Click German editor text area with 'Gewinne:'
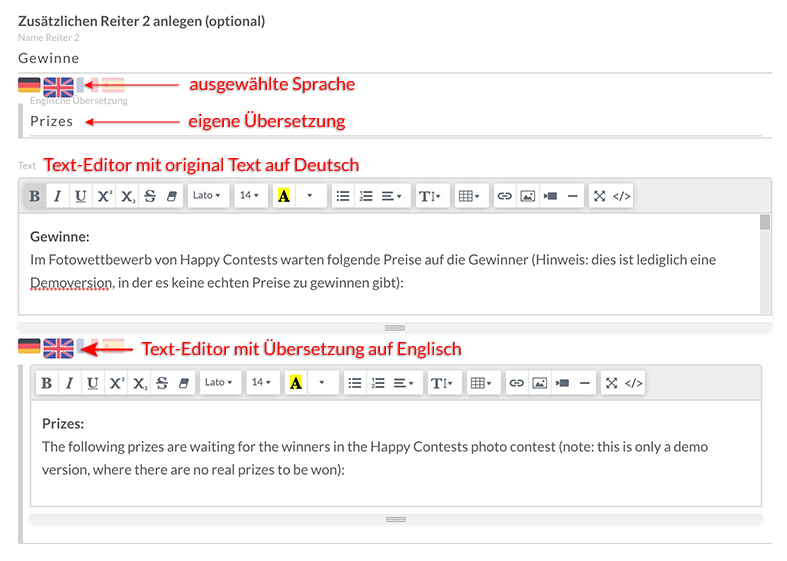 click(x=389, y=264)
